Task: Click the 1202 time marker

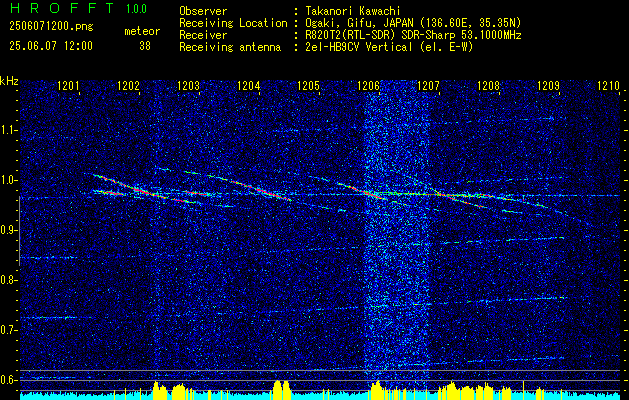Action: click(128, 86)
